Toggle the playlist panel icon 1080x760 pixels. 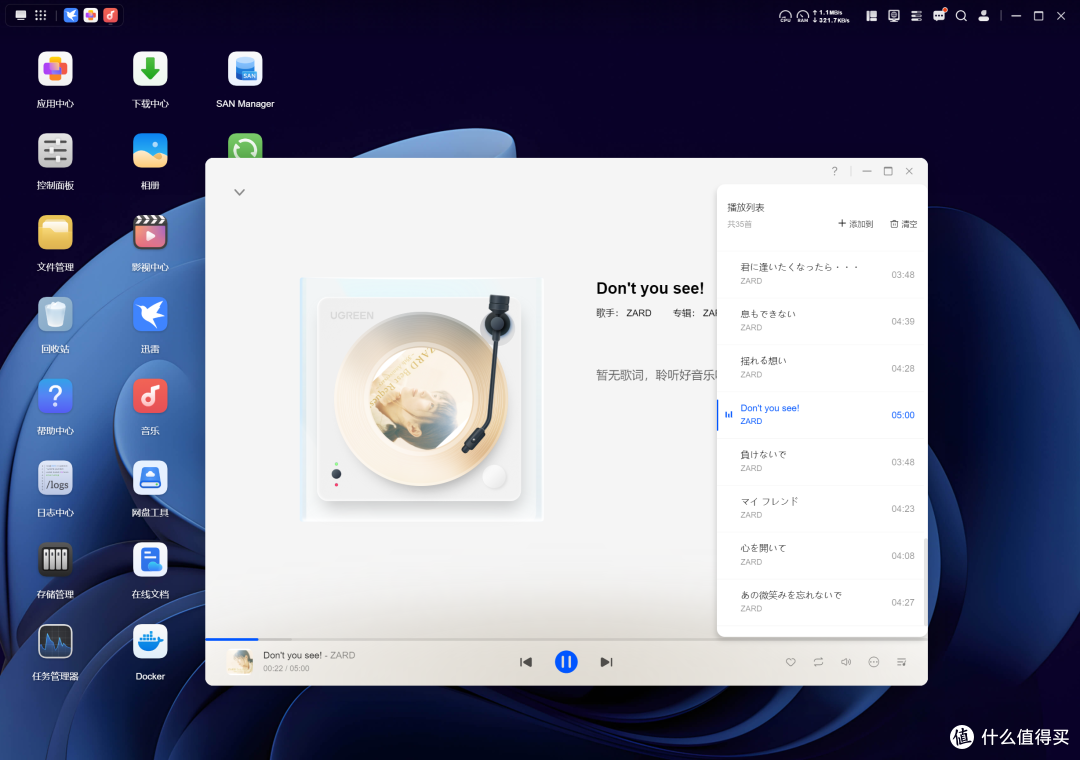click(901, 662)
